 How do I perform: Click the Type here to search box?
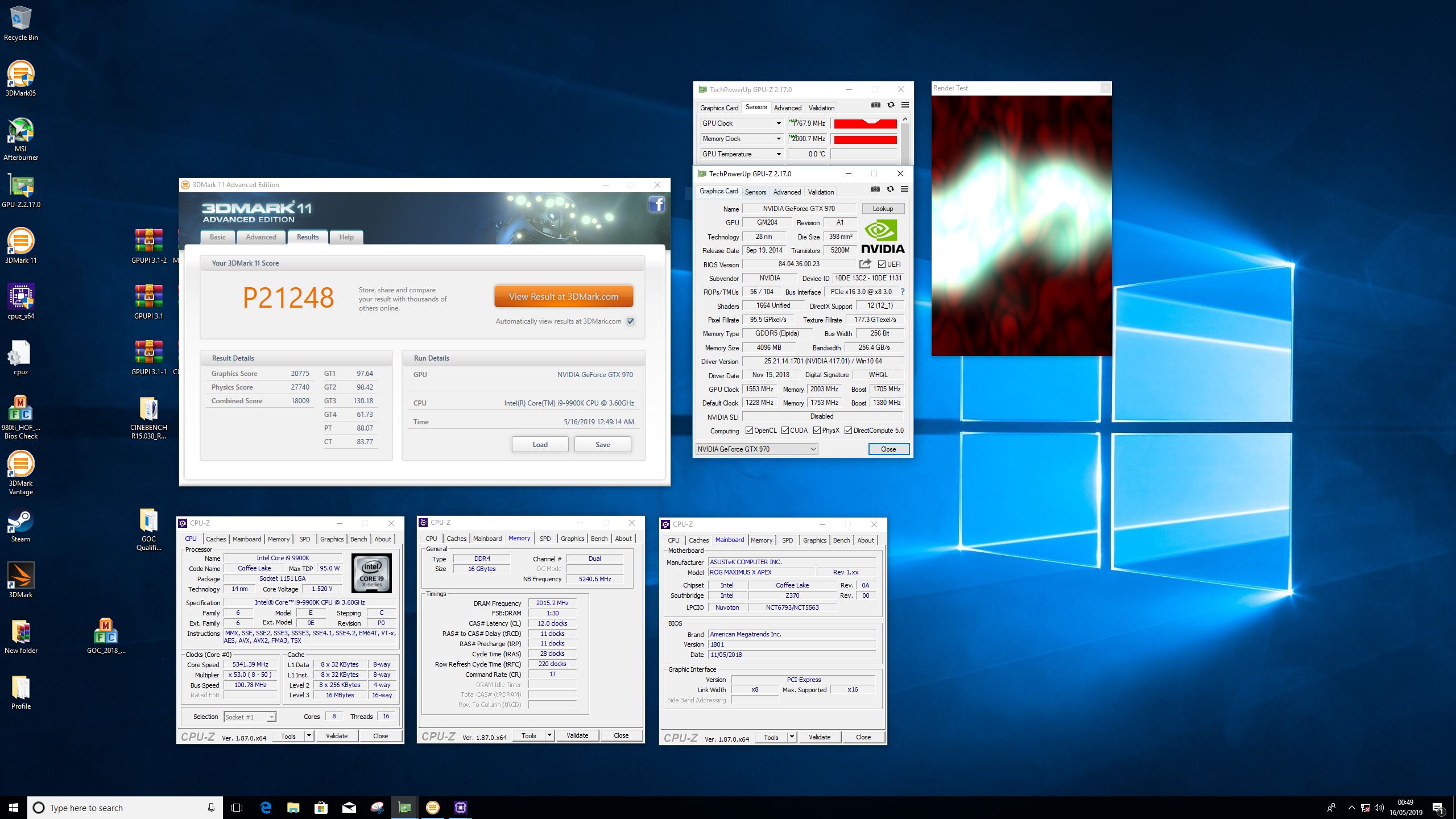pos(124,808)
